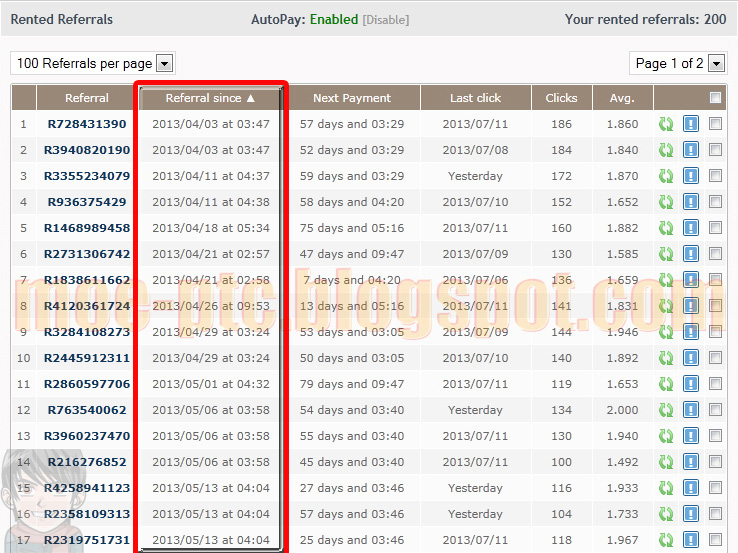Image resolution: width=738 pixels, height=553 pixels.
Task: Click blue flag icon for R728431390
Action: [691, 124]
